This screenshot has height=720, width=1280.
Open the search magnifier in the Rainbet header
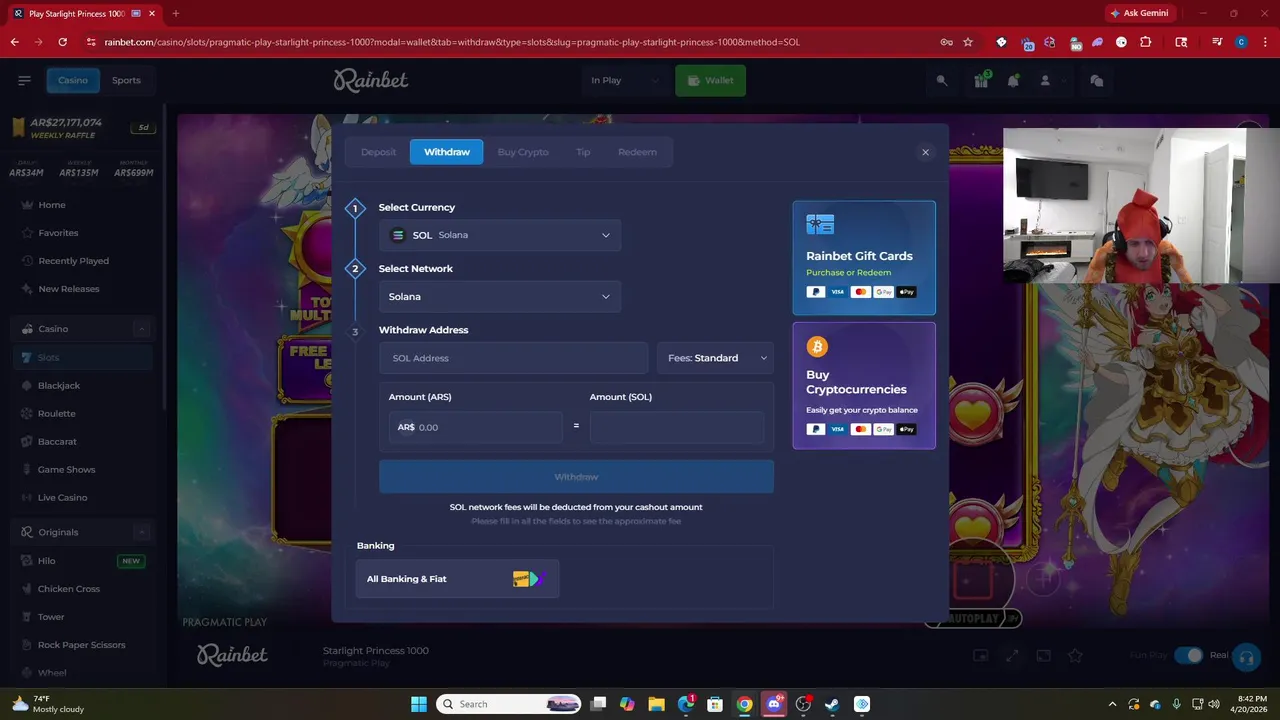point(941,80)
